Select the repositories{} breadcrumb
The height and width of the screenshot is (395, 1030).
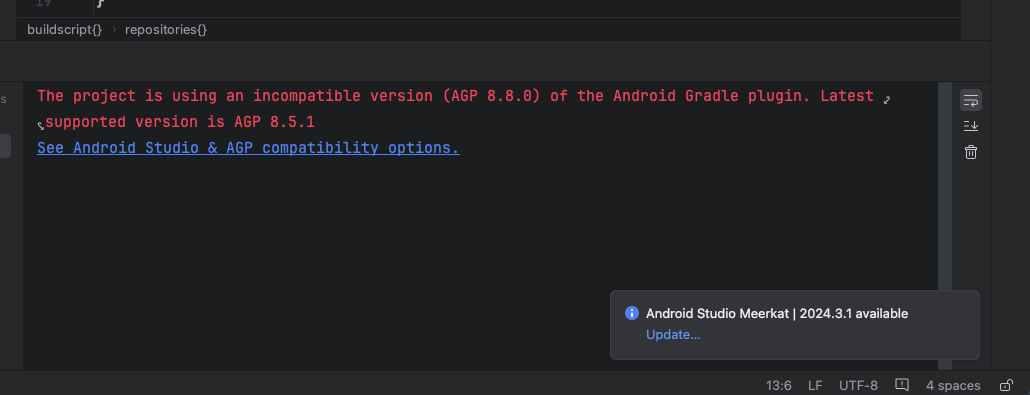point(166,30)
